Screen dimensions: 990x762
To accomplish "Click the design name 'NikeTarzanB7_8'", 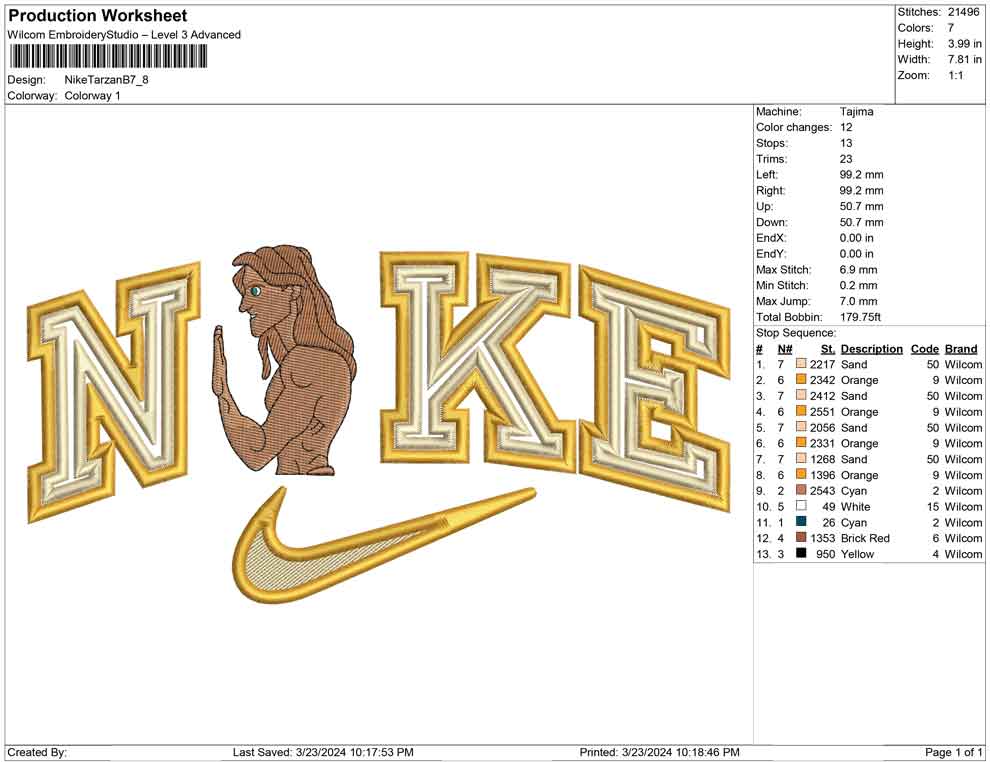I will click(x=107, y=80).
